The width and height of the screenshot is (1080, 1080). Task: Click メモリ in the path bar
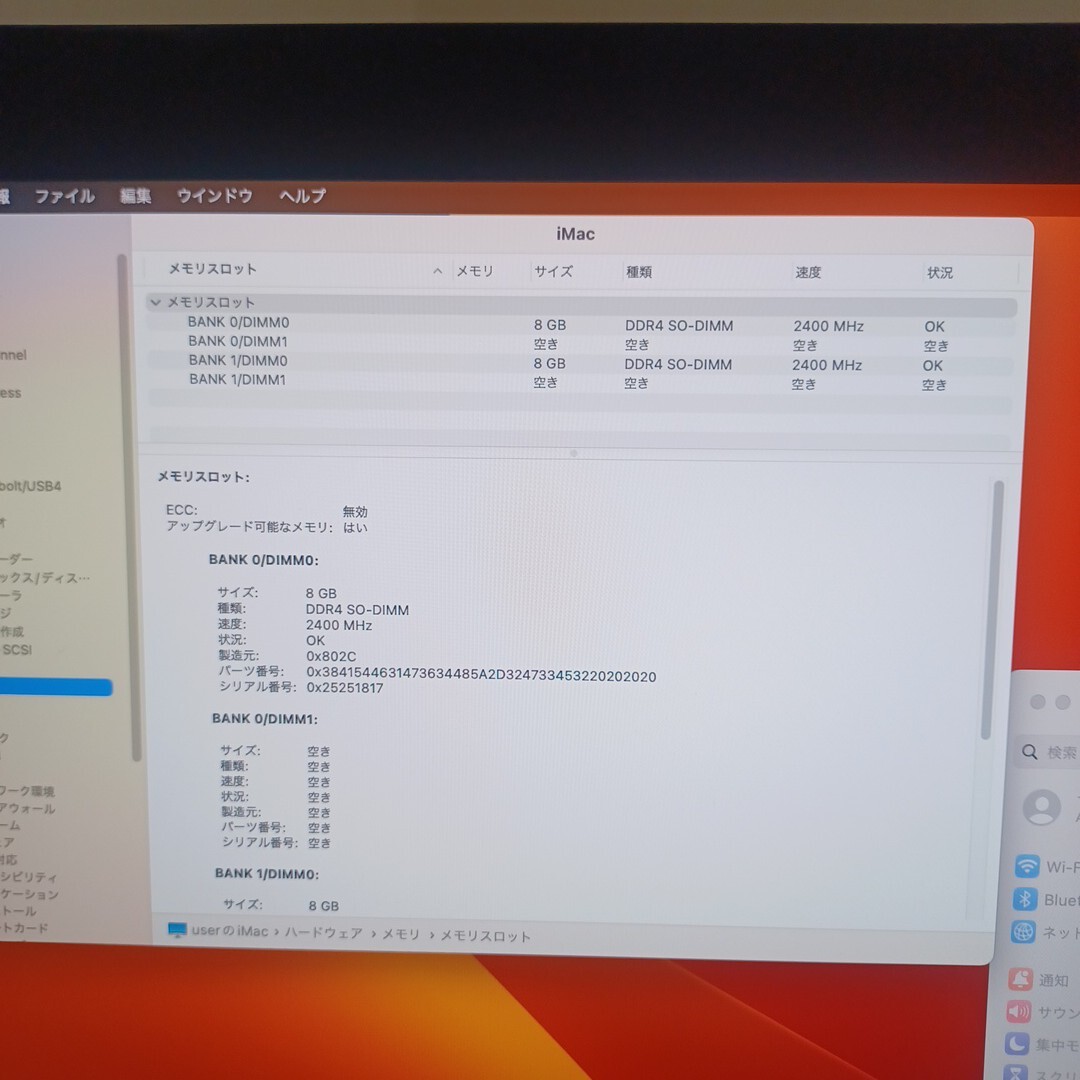click(401, 935)
